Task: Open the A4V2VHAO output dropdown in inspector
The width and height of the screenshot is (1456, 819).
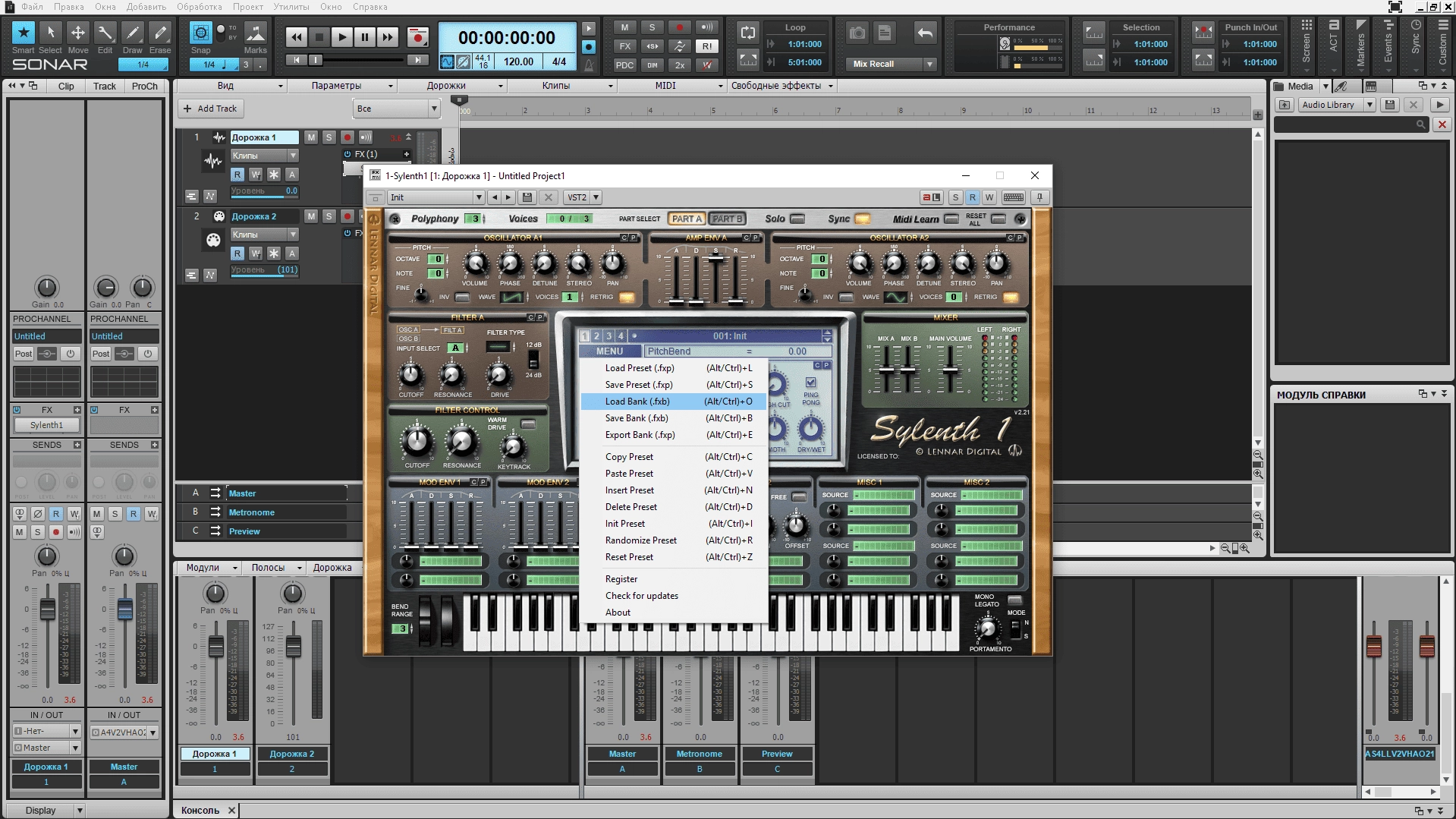Action: [124, 732]
